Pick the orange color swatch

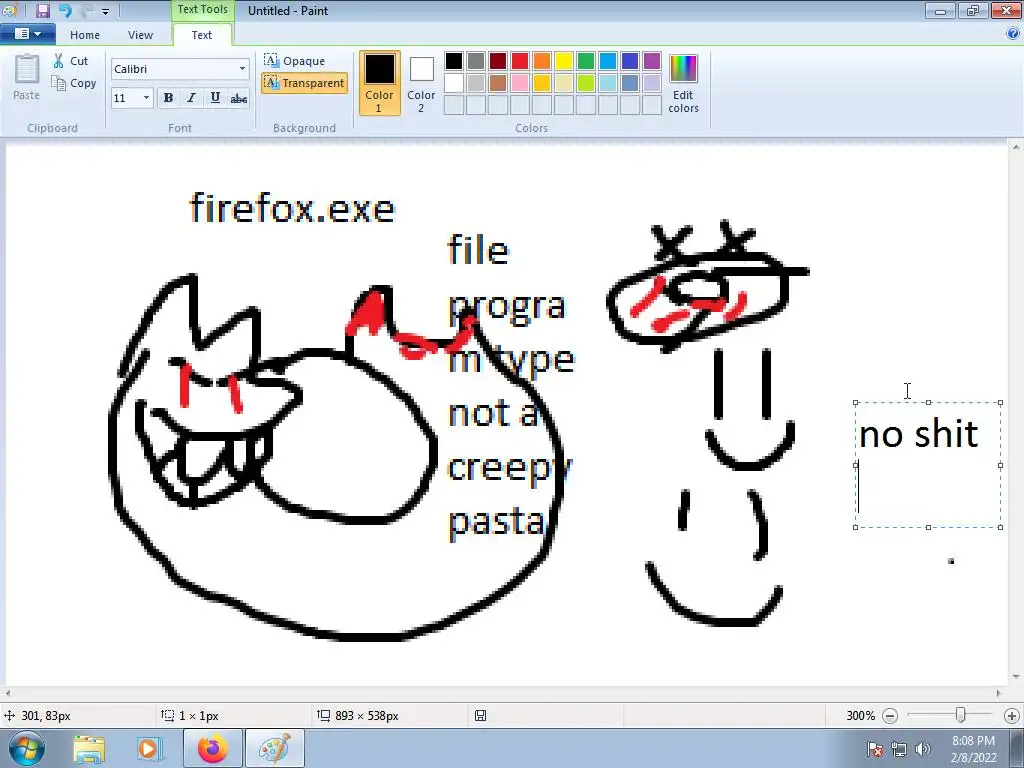[541, 61]
